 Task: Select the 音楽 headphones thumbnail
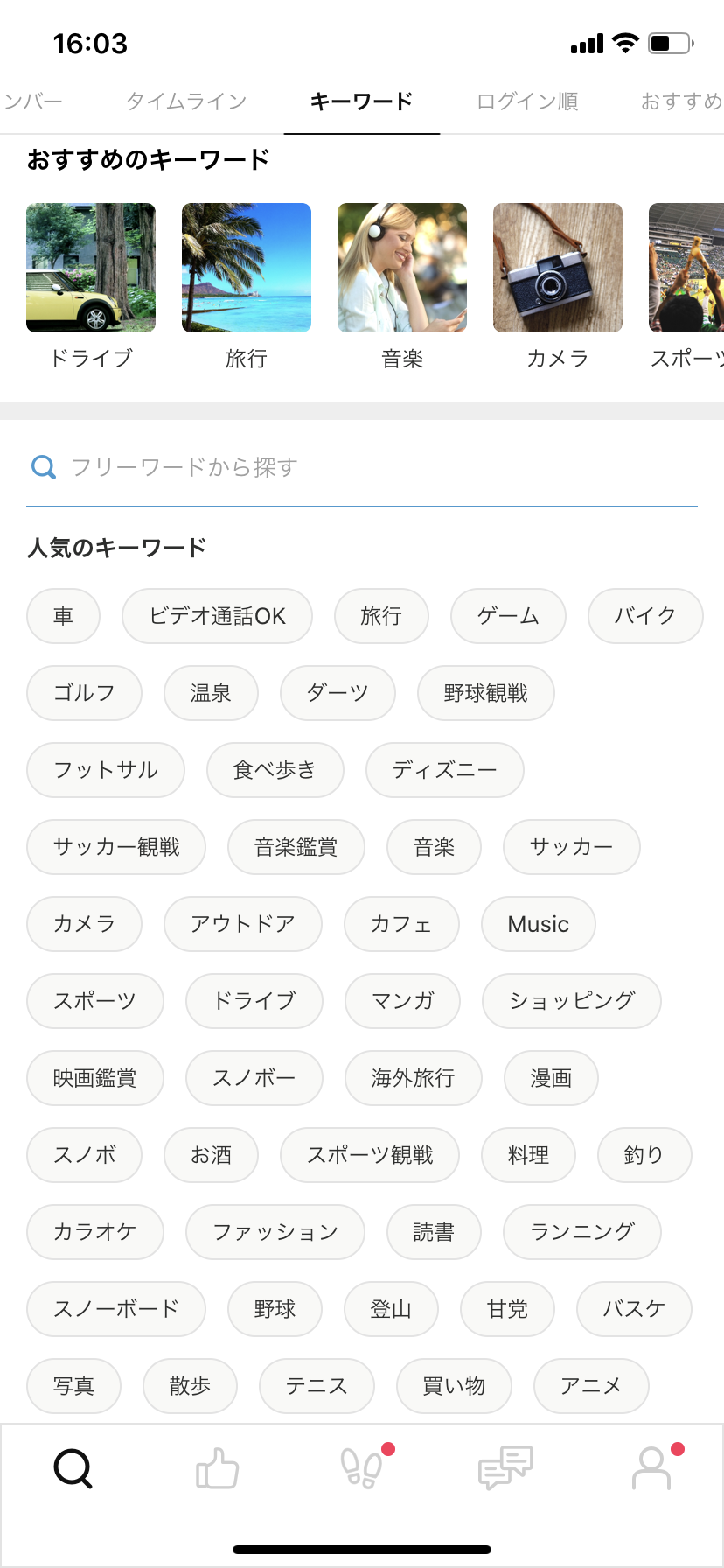coord(402,268)
